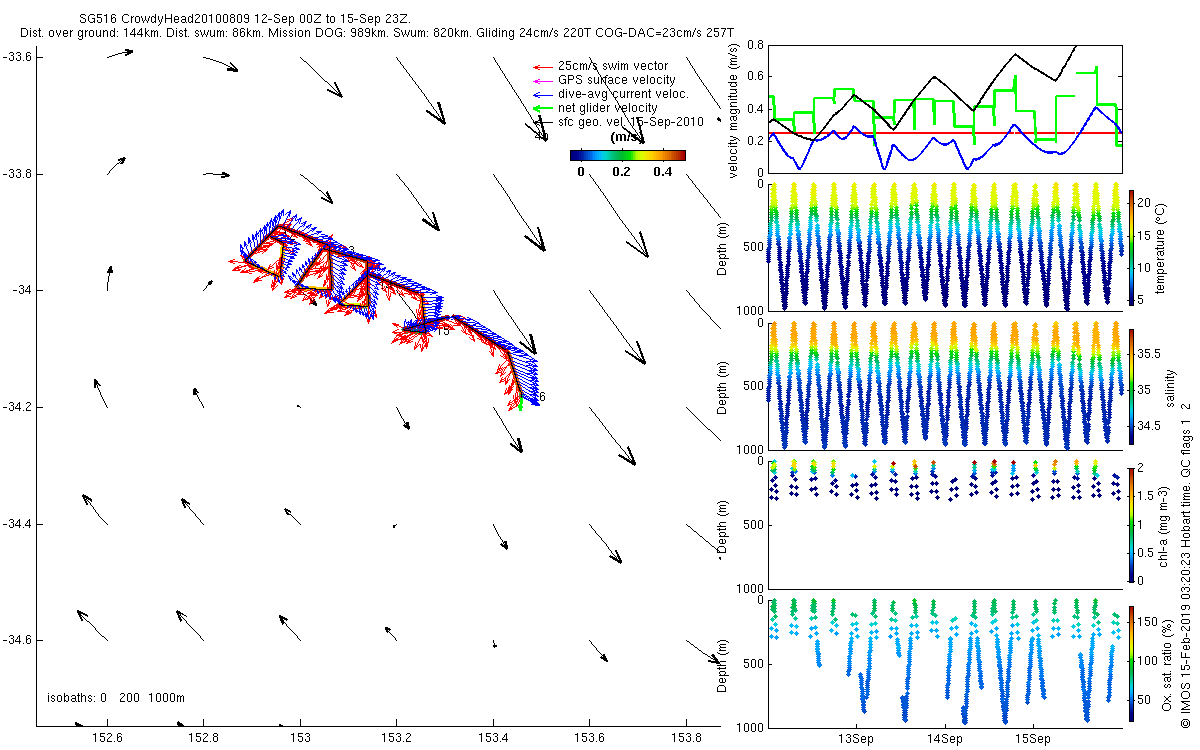Click latitude tick '-34.4' on the map
The height and width of the screenshot is (750, 1200).
pyautogui.click(x=18, y=524)
